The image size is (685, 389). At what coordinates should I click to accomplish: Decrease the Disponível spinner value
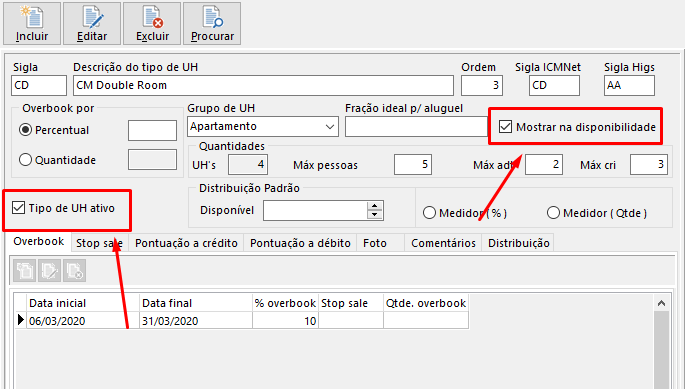coord(375,215)
